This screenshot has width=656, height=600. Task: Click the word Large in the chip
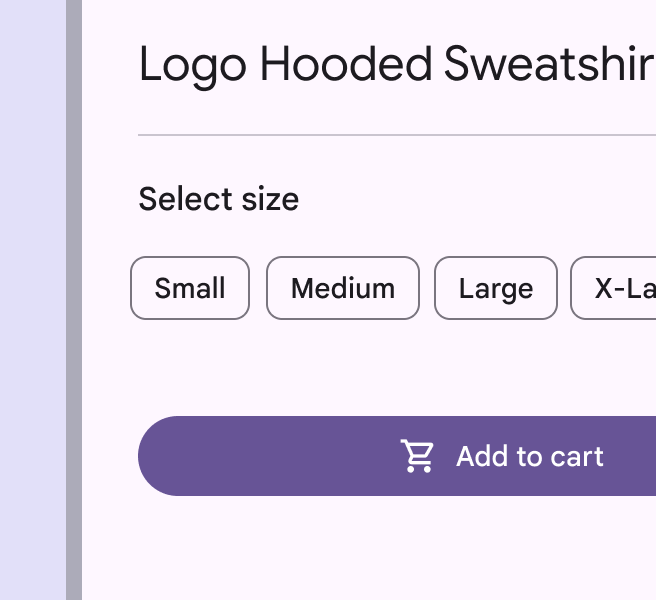coord(496,289)
